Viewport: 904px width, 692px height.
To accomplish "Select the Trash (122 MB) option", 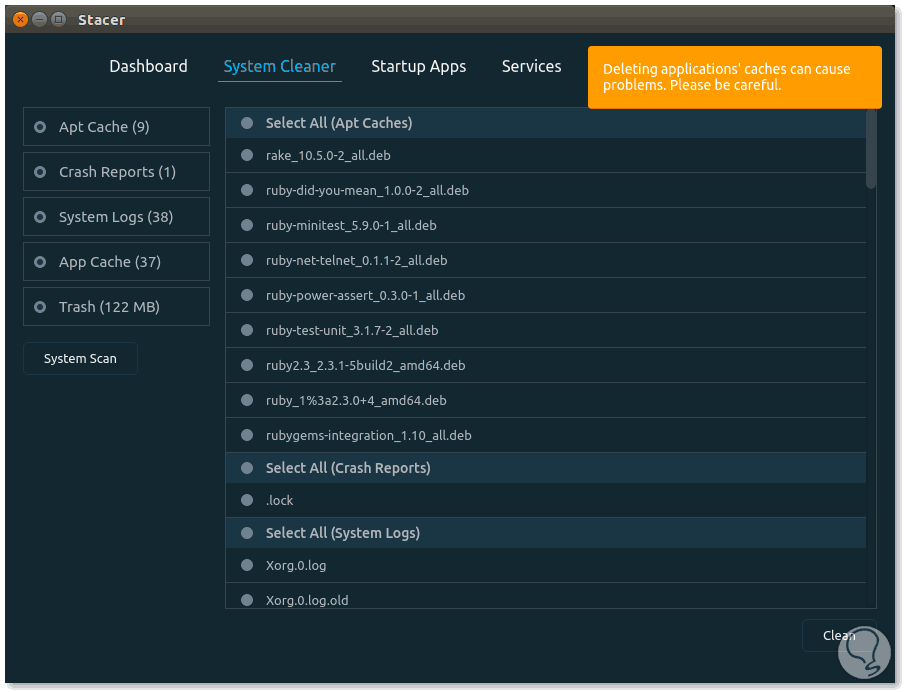I will (x=41, y=307).
